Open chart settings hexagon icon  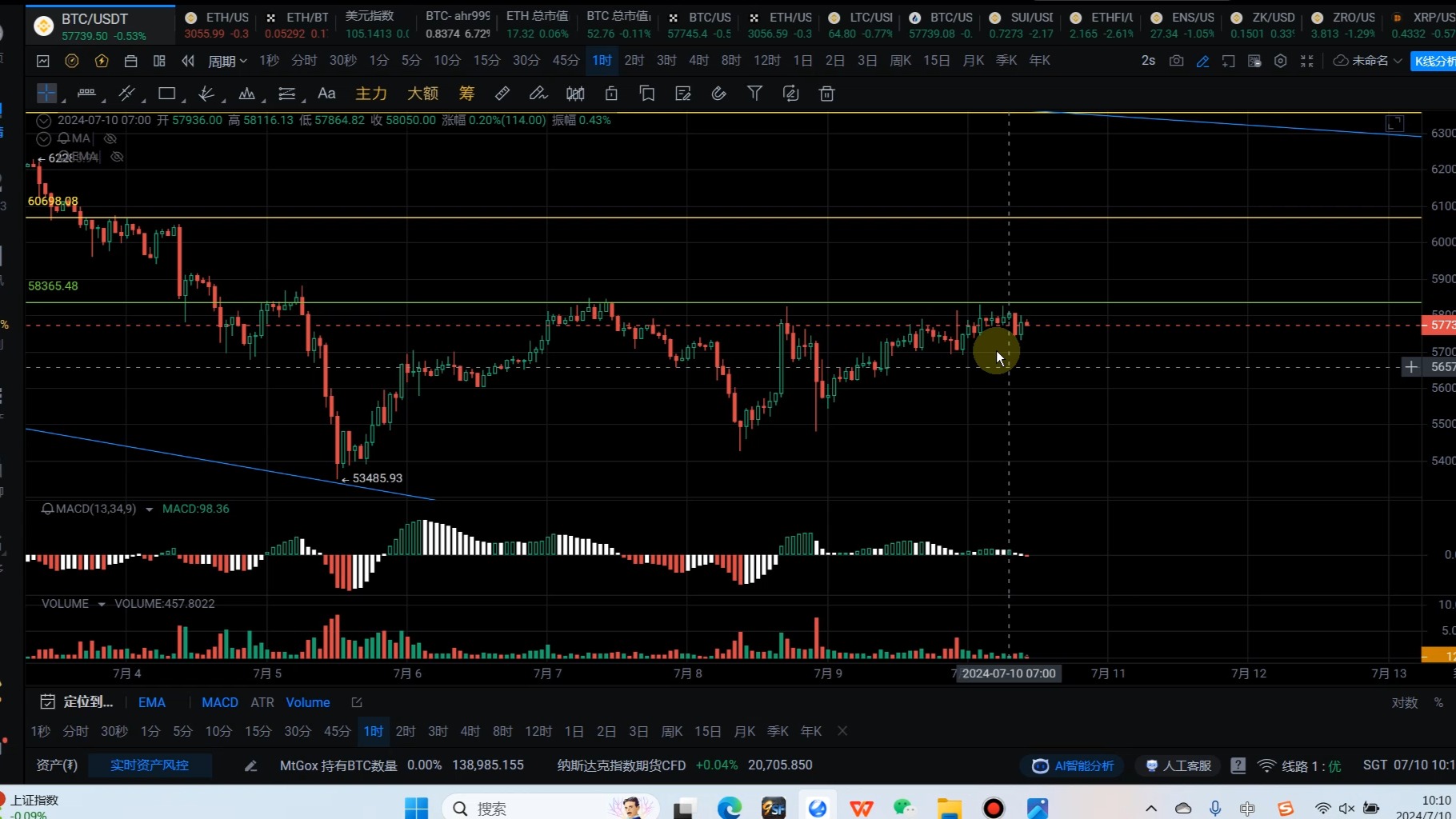1280,61
